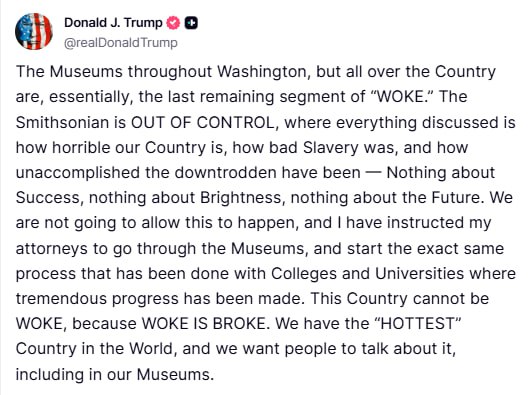Open the Donald J. Trump display name
The width and height of the screenshot is (532, 395).
[113, 23]
